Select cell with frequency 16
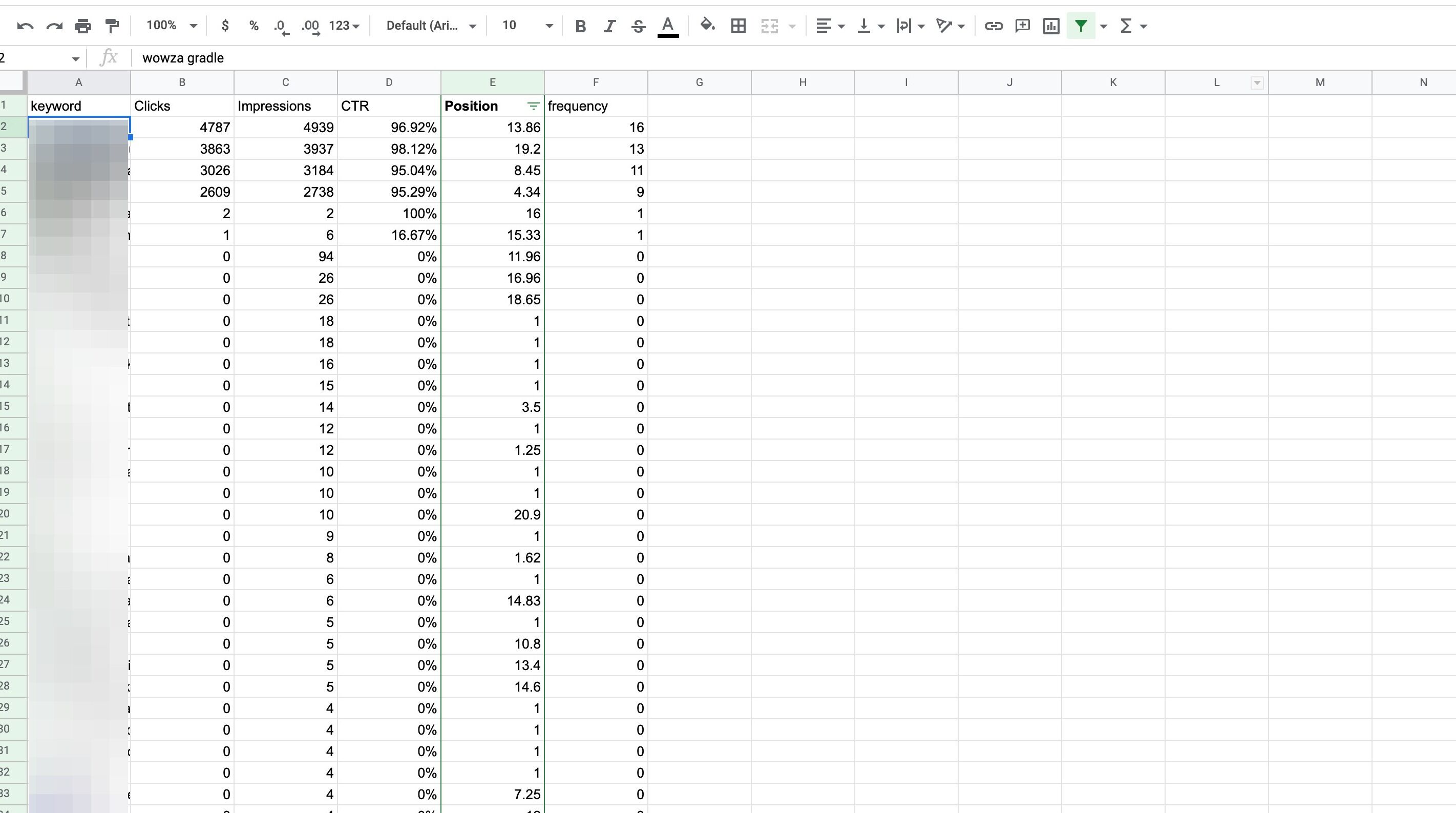 596,128
